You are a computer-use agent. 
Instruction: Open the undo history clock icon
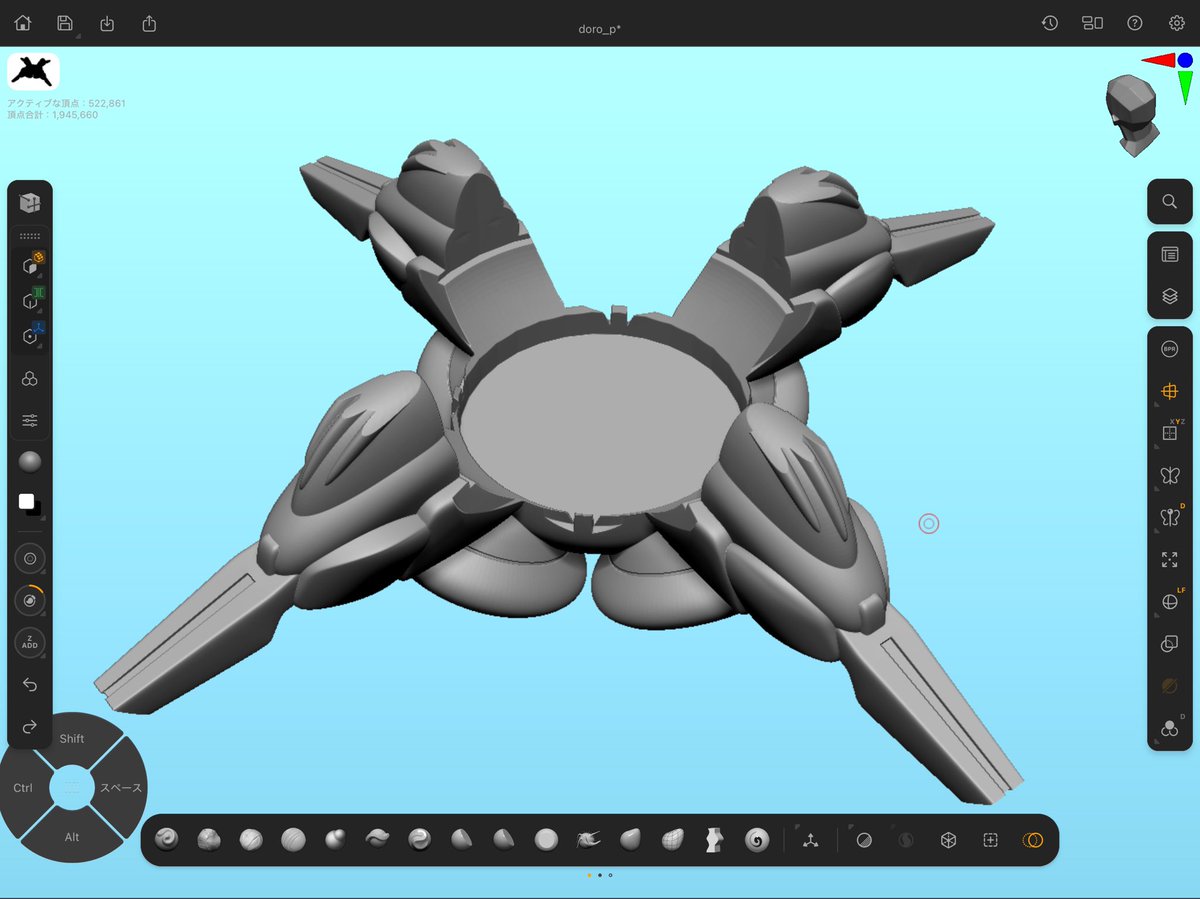pyautogui.click(x=1050, y=23)
